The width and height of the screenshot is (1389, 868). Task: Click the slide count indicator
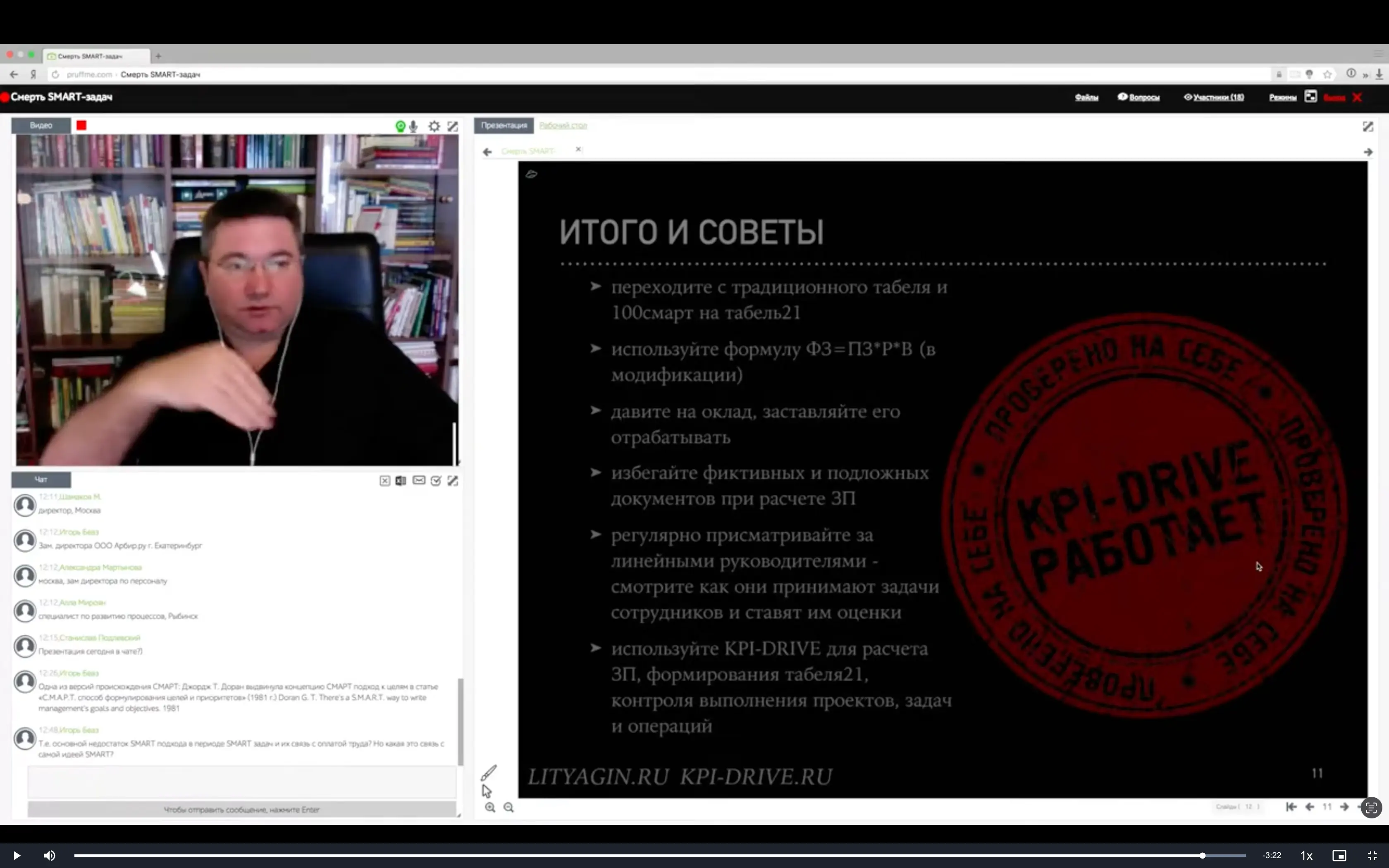(1237, 806)
